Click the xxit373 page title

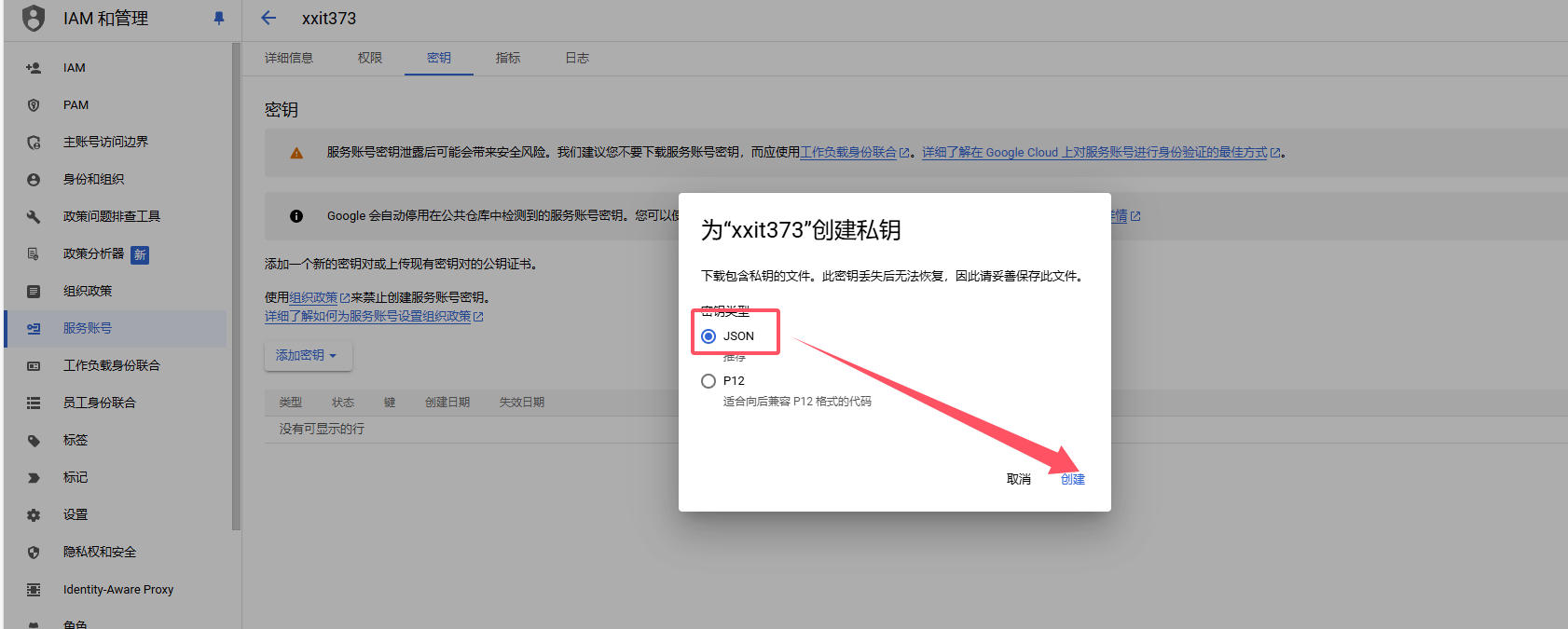(x=329, y=19)
